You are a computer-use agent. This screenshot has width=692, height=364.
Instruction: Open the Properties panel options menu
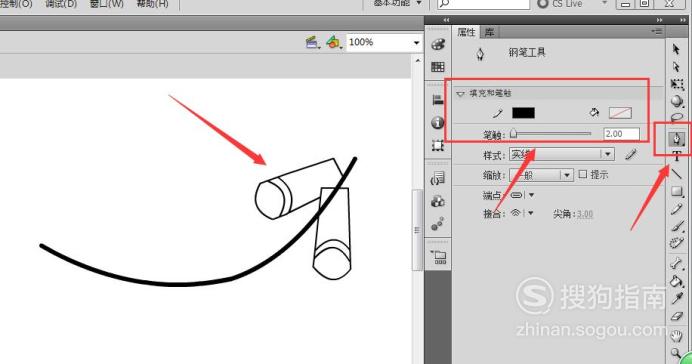point(657,32)
